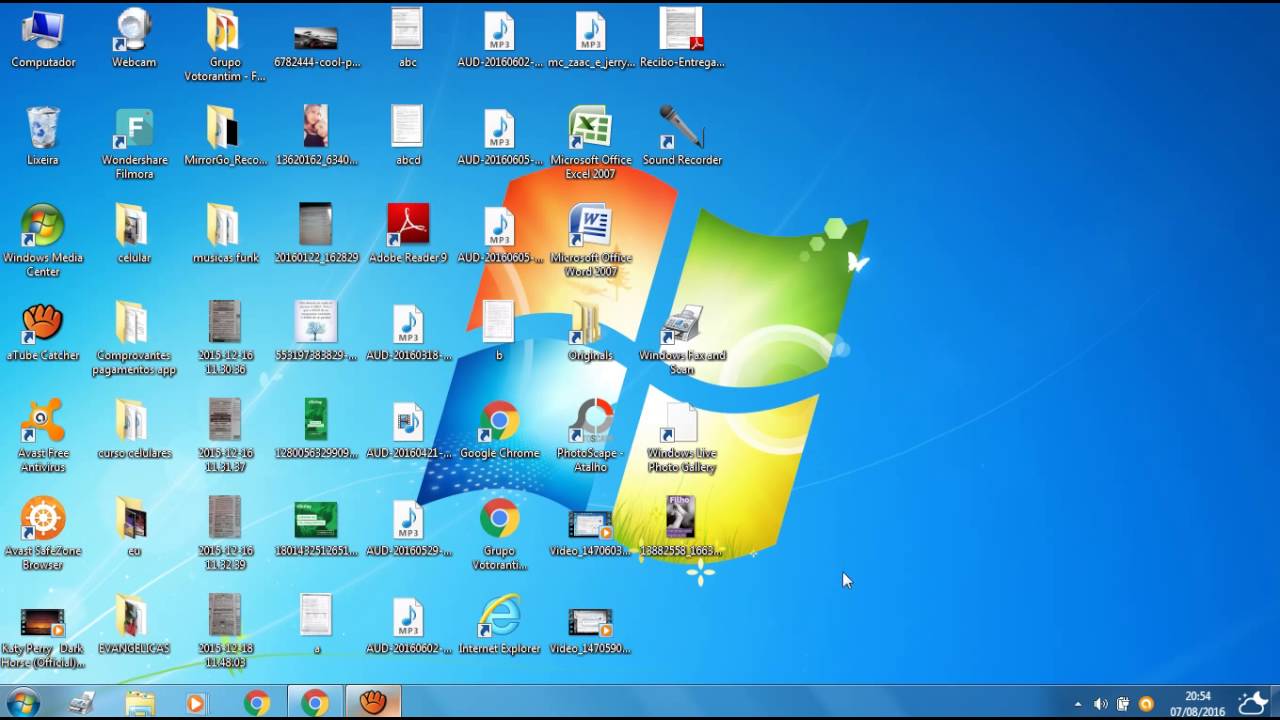Screen dimensions: 1280x720
Task: Select the 13620162_6340 photo file
Action: [316, 135]
